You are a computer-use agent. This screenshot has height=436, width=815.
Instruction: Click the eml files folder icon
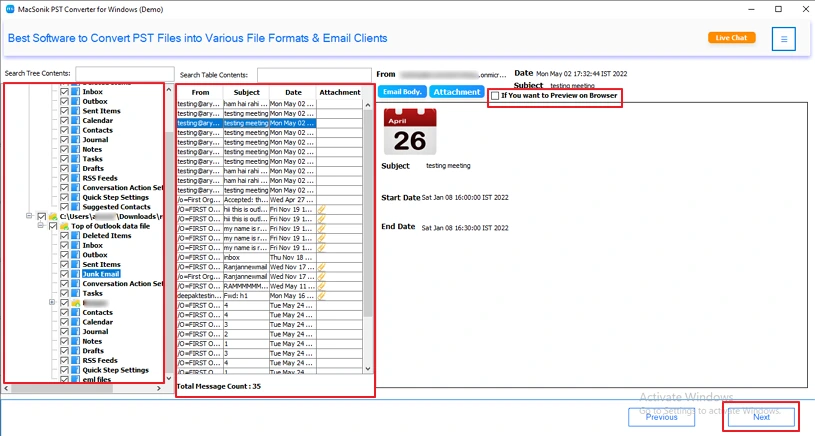click(75, 379)
